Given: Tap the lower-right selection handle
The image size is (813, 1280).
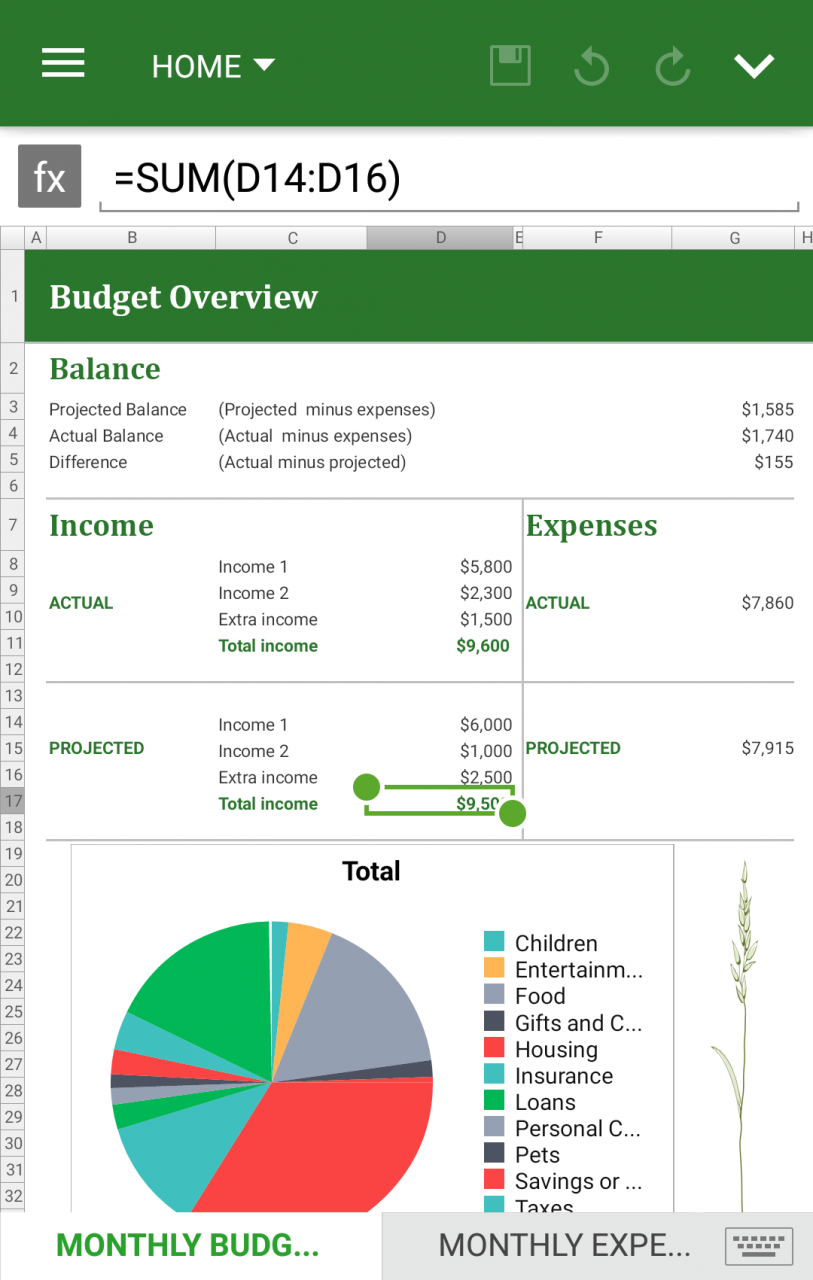Looking at the screenshot, I should 512,813.
